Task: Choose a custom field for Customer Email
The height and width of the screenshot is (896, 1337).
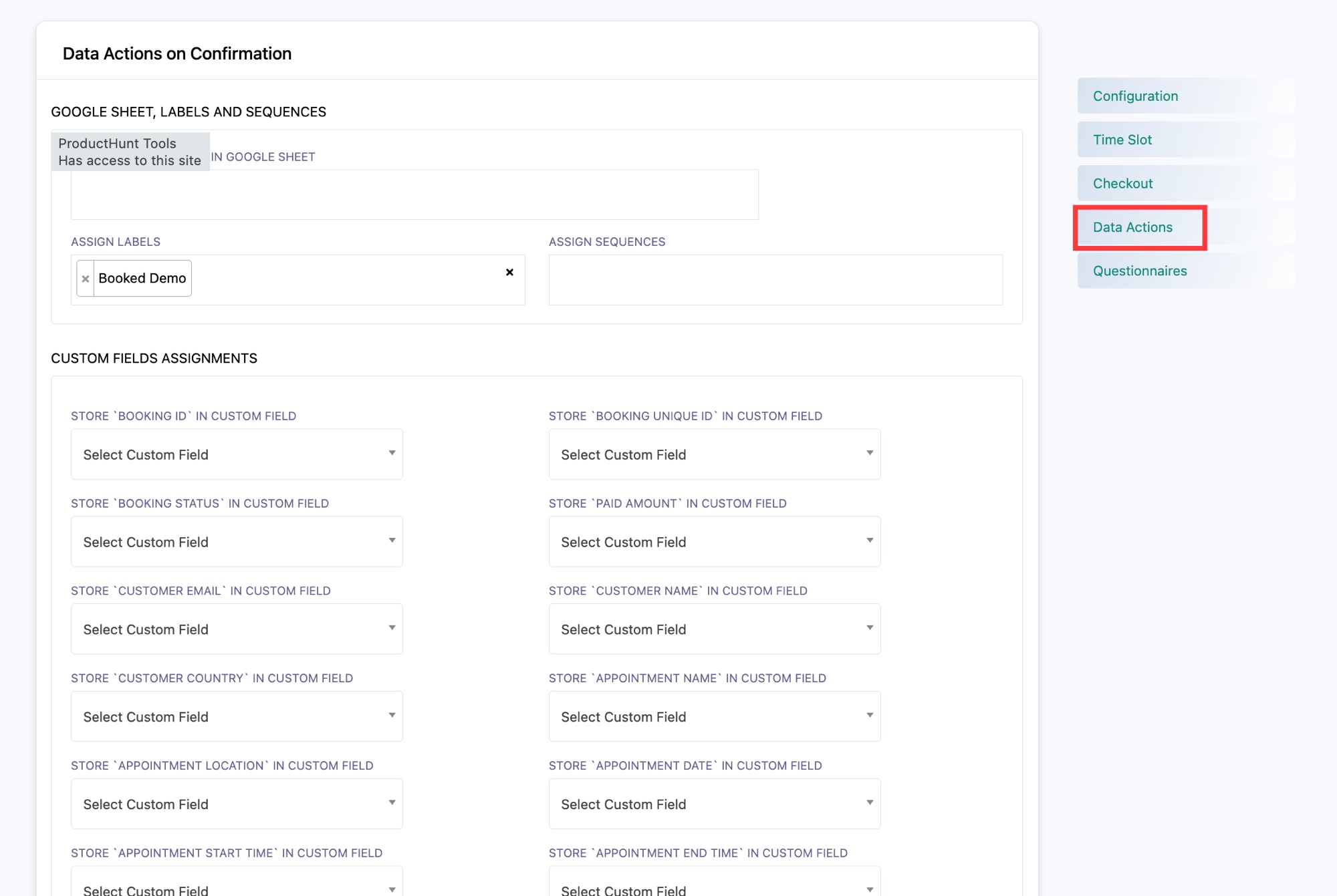Action: pyautogui.click(x=237, y=629)
